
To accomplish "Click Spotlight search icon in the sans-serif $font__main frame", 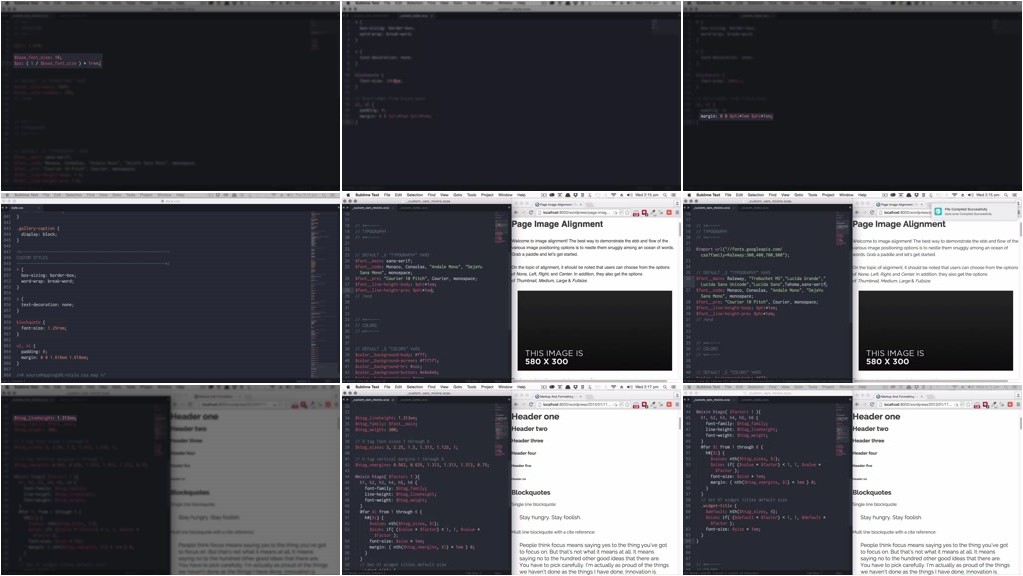I will click(665, 194).
